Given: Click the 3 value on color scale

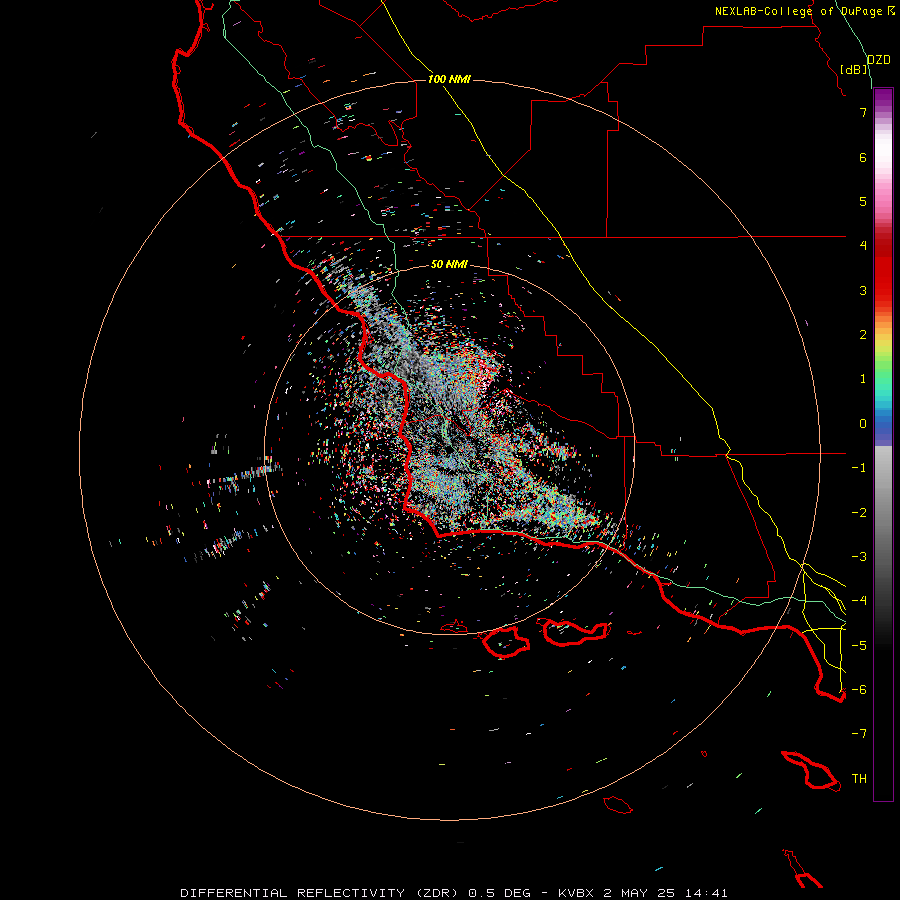Looking at the screenshot, I should point(863,290).
